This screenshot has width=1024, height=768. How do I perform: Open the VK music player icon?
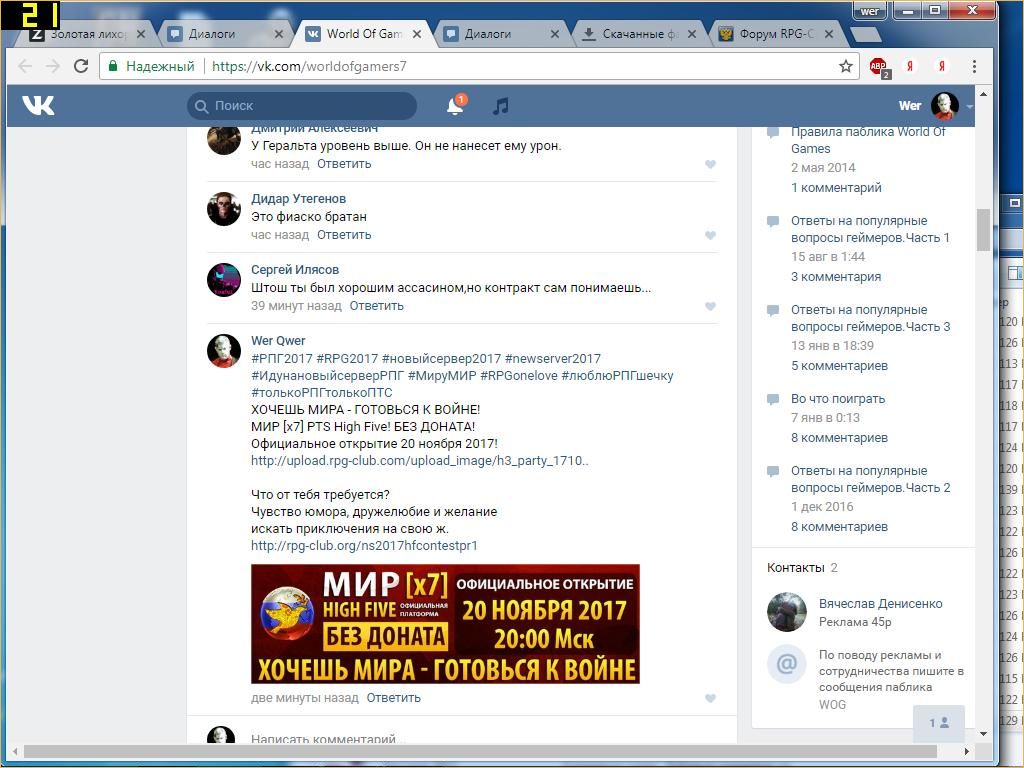[x=500, y=106]
